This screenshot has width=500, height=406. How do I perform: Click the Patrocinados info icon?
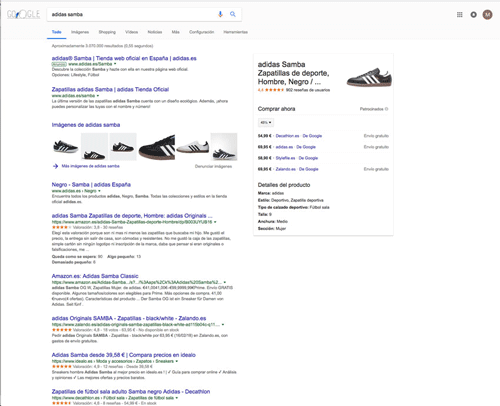pyautogui.click(x=386, y=109)
